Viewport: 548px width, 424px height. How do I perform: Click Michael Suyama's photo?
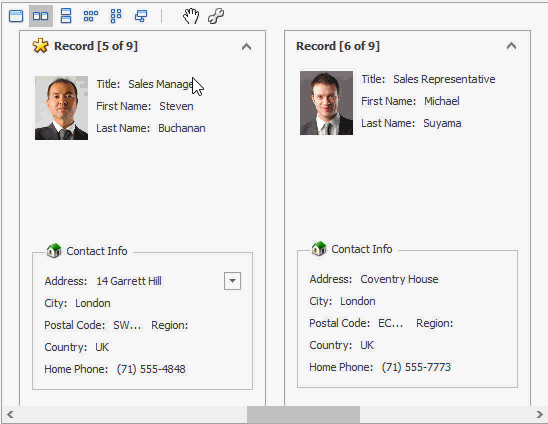coord(326,103)
